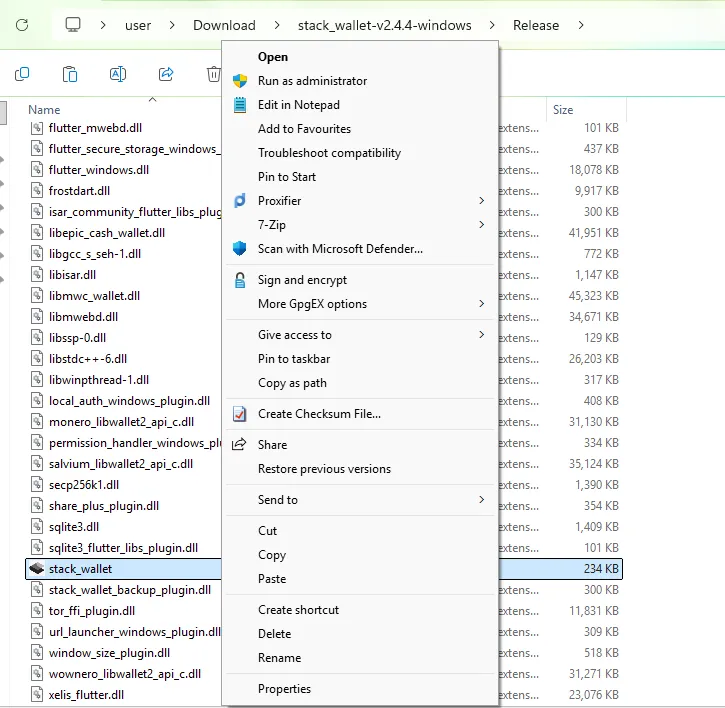Select the file frostdart.dll
725x708 pixels.
pyautogui.click(x=79, y=191)
